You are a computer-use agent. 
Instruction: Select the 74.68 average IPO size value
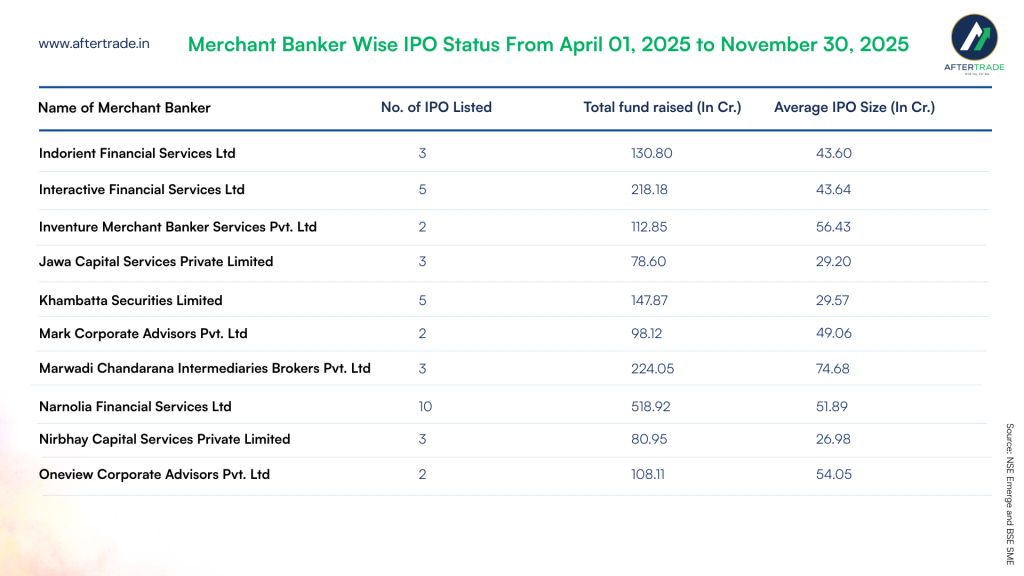[x=833, y=368]
